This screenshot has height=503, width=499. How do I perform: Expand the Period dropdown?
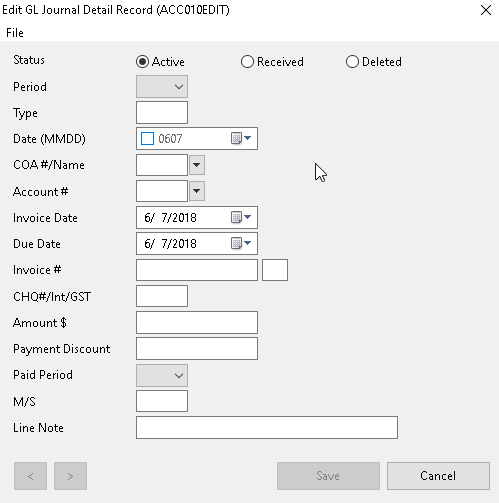click(162, 87)
